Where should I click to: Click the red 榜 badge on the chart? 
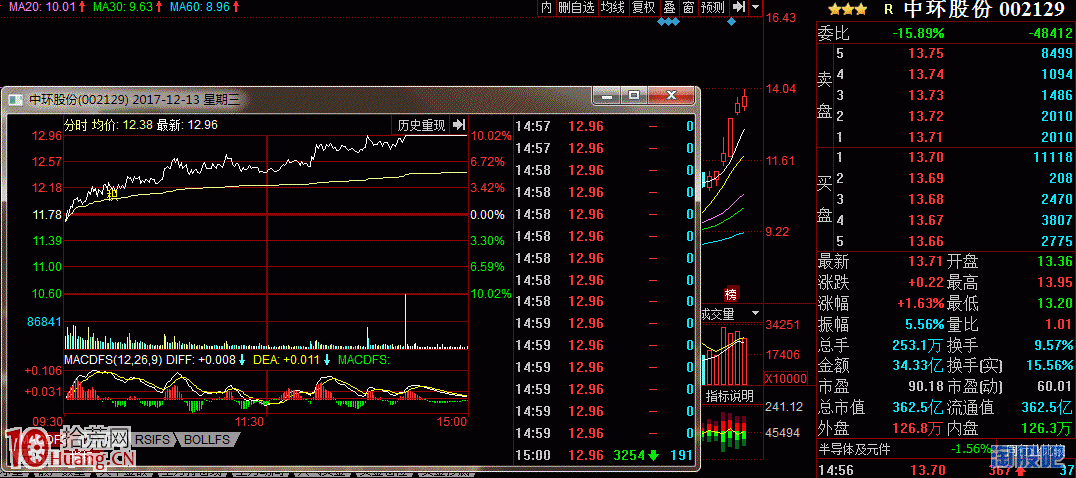coord(730,295)
